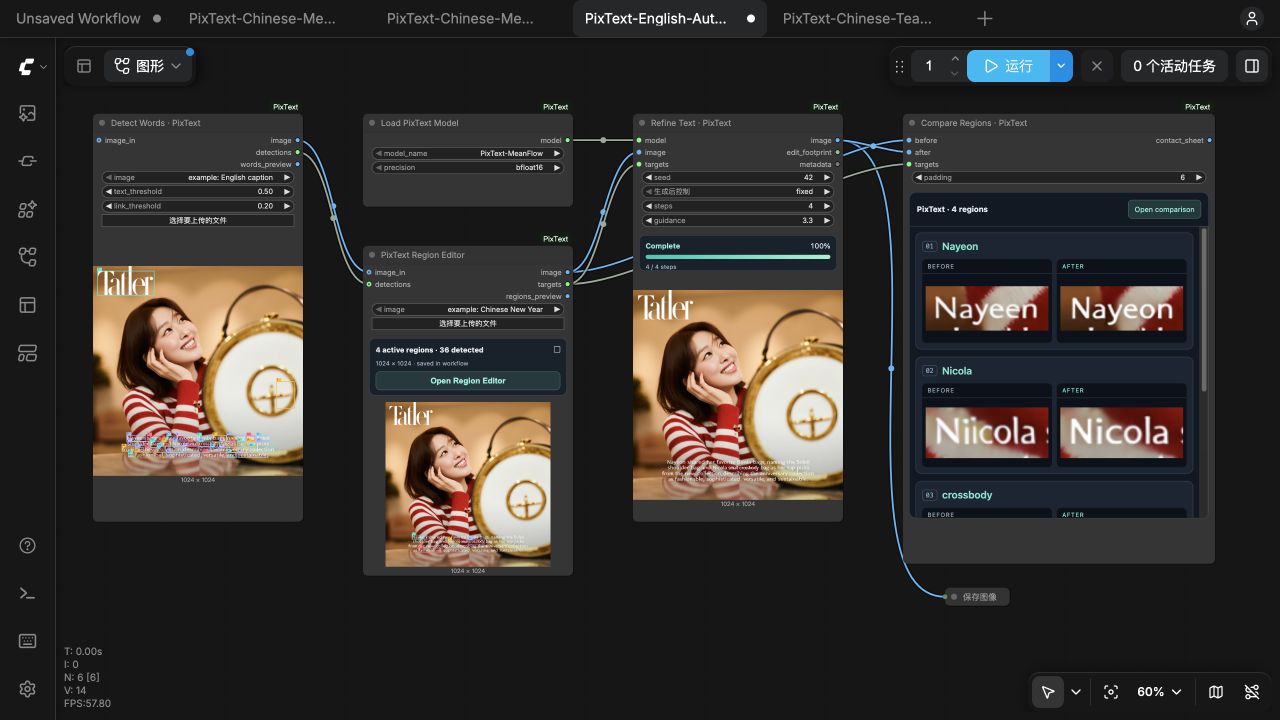Toggle the minimap display

click(x=1216, y=692)
